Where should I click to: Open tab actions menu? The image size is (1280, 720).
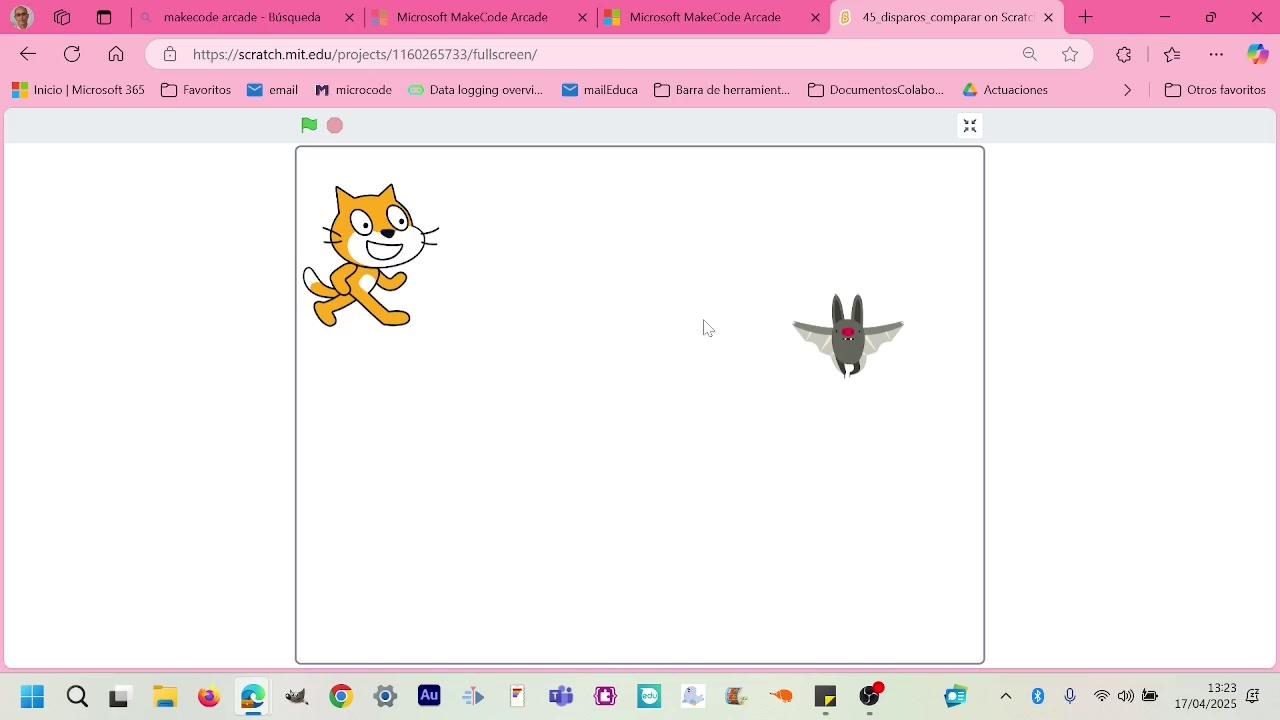tap(104, 17)
